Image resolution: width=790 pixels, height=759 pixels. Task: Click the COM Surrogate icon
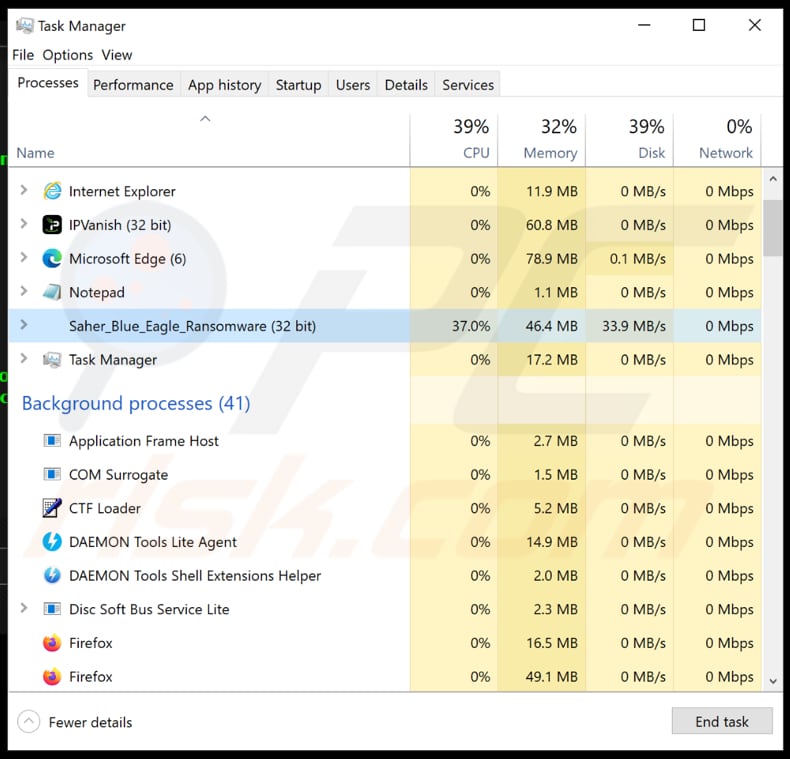[x=52, y=474]
